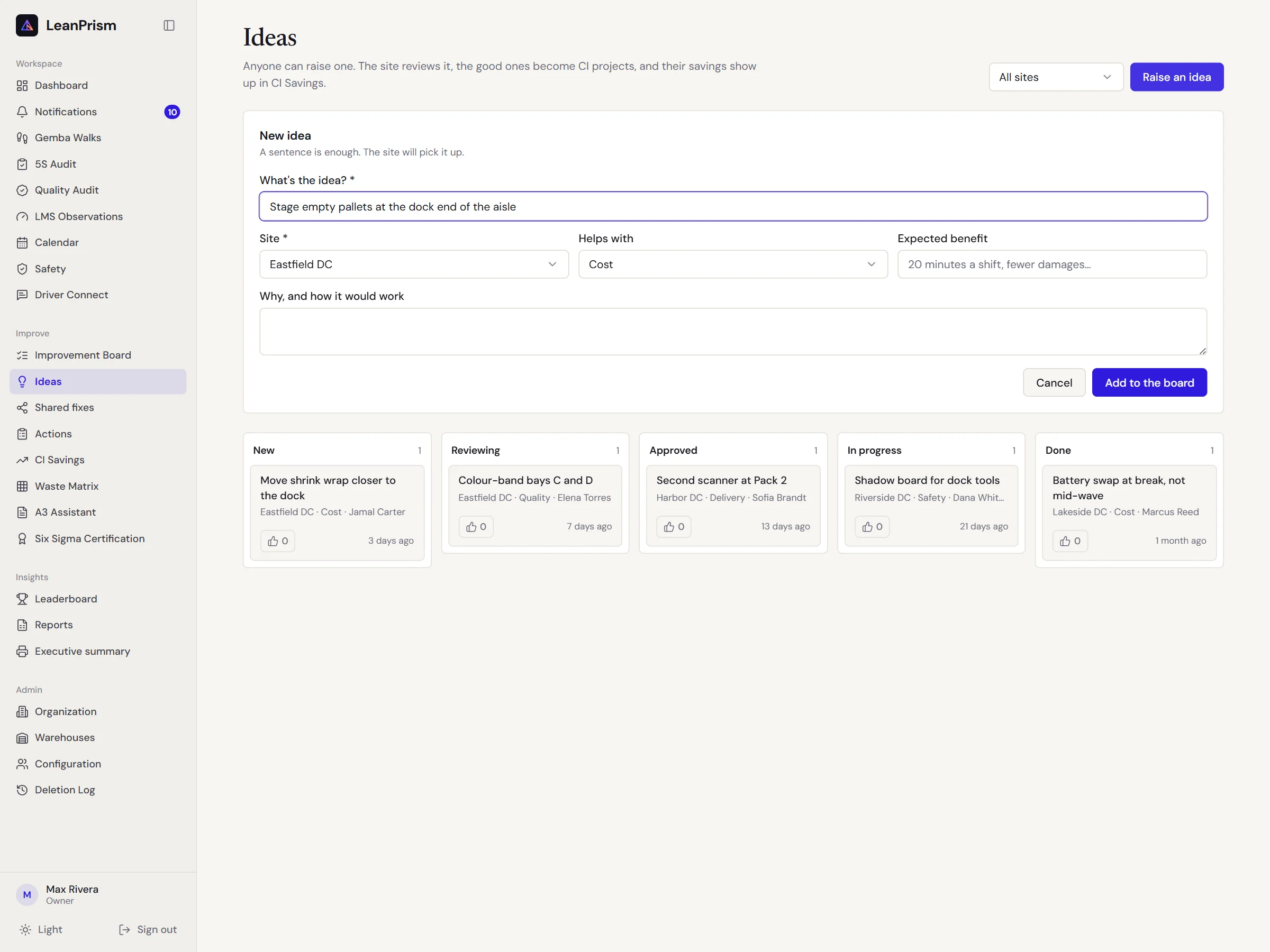This screenshot has height=952, width=1270.
Task: Go to the Actions menu item
Action: point(98,434)
